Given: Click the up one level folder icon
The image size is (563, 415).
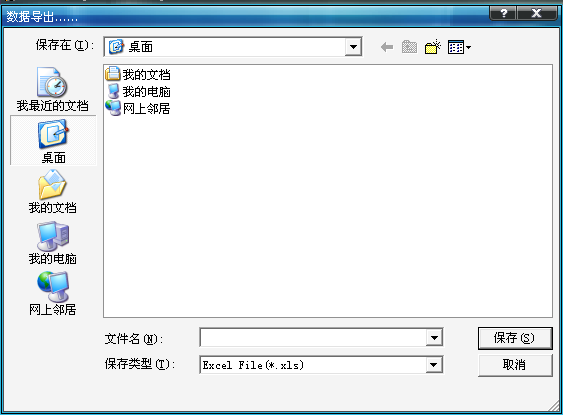Looking at the screenshot, I should coord(409,47).
